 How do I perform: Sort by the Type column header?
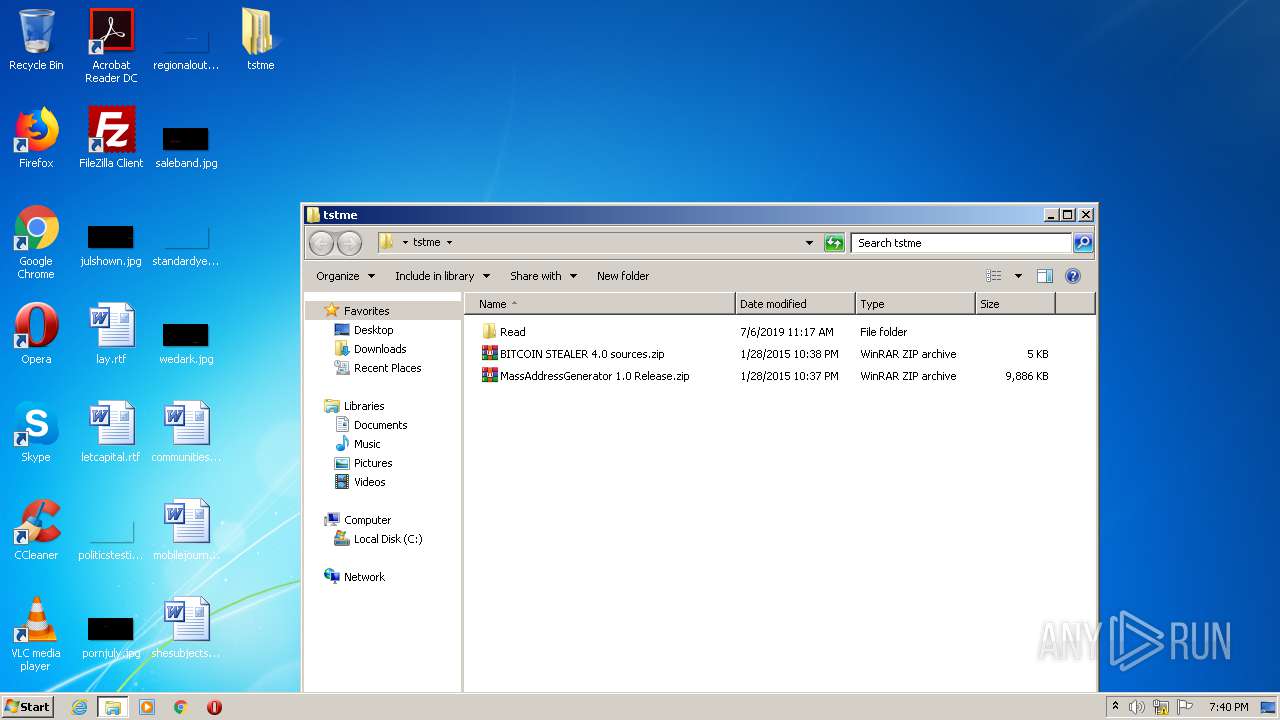pyautogui.click(x=915, y=304)
